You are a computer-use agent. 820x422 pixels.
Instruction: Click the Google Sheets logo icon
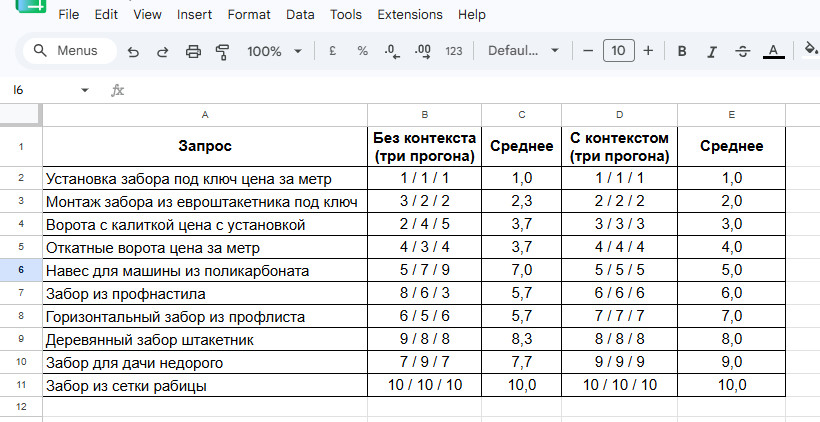tap(31, 6)
